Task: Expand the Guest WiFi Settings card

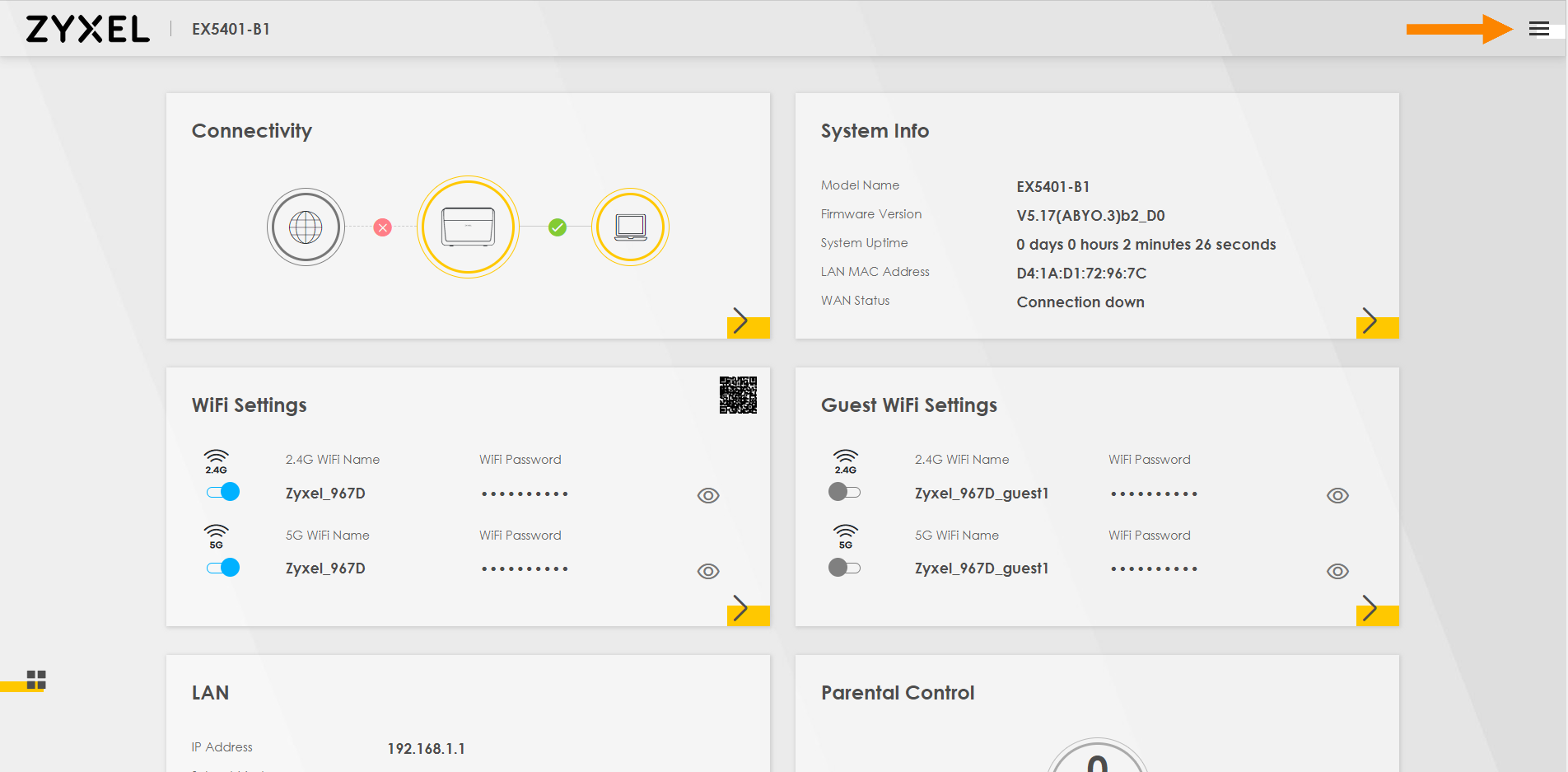Action: click(1370, 608)
